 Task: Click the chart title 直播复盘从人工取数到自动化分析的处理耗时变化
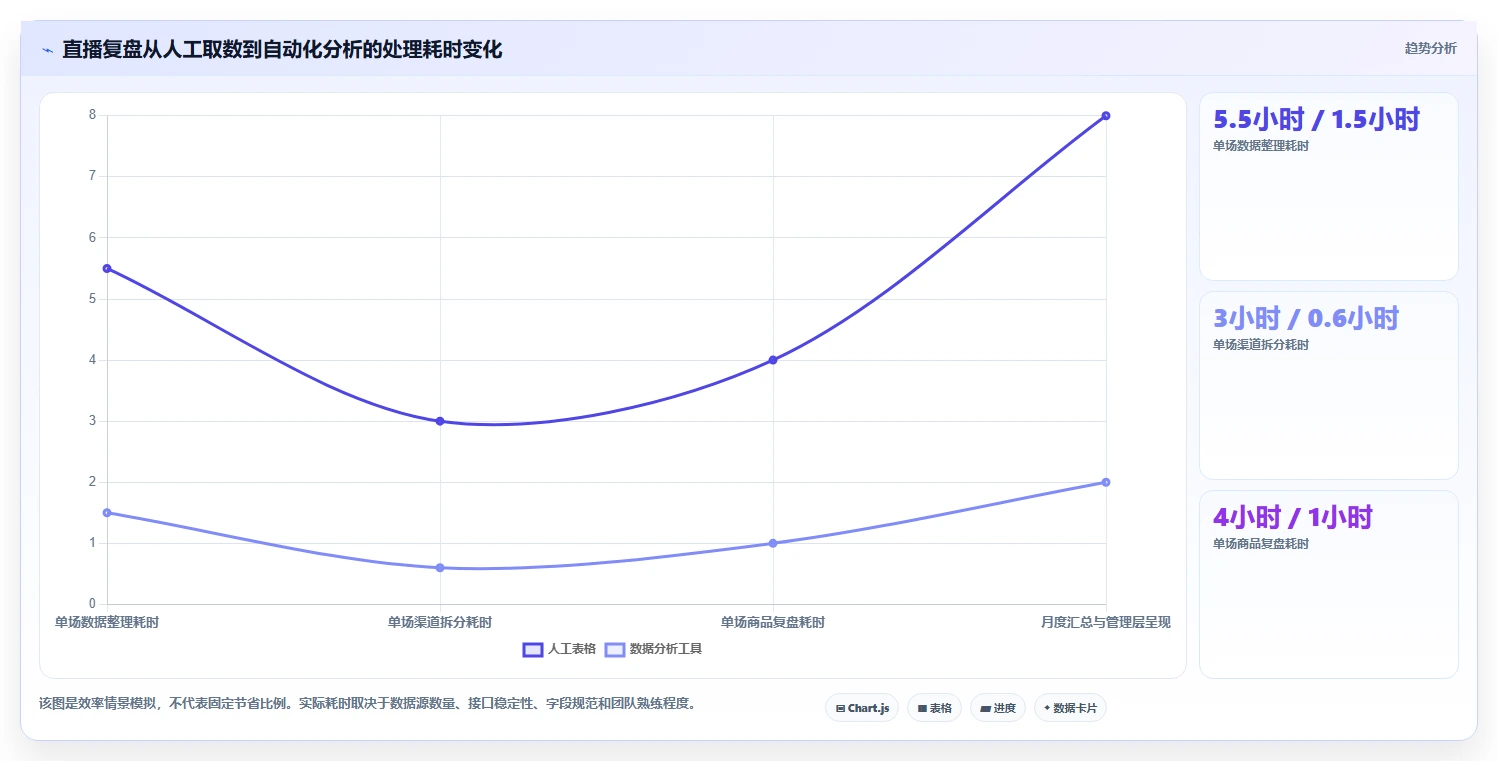point(282,49)
